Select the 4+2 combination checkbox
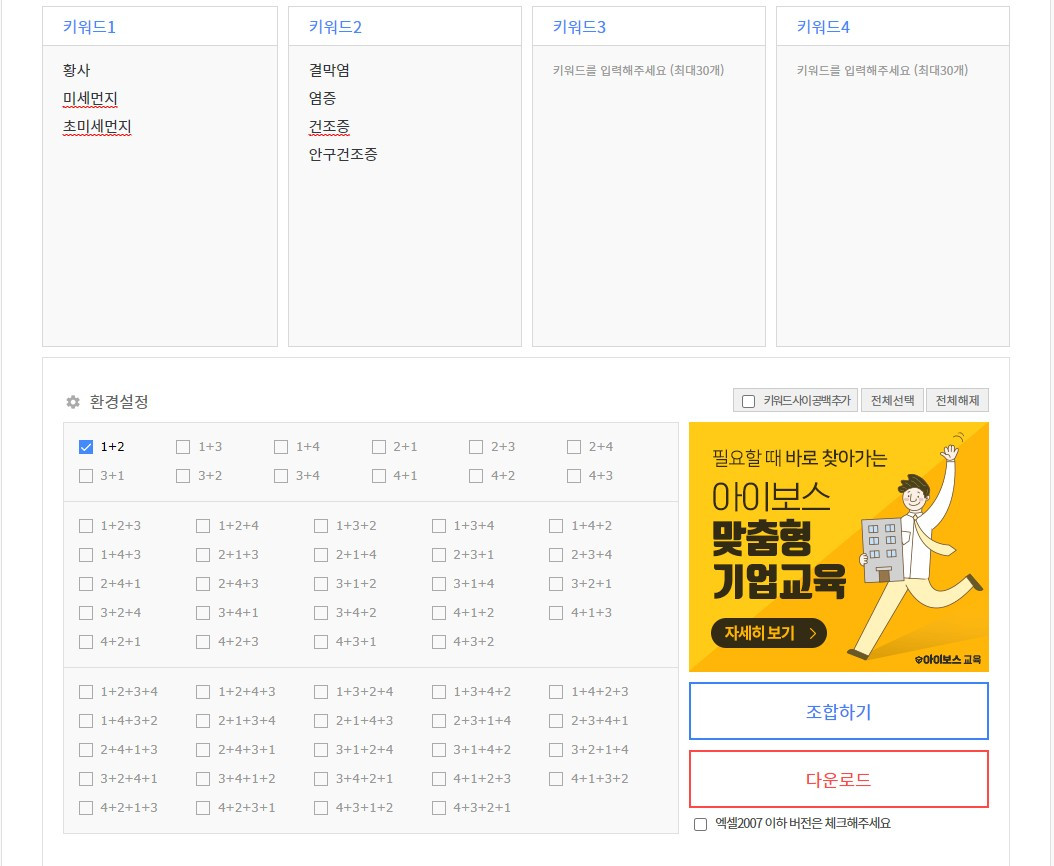This screenshot has width=1054, height=866. [476, 476]
